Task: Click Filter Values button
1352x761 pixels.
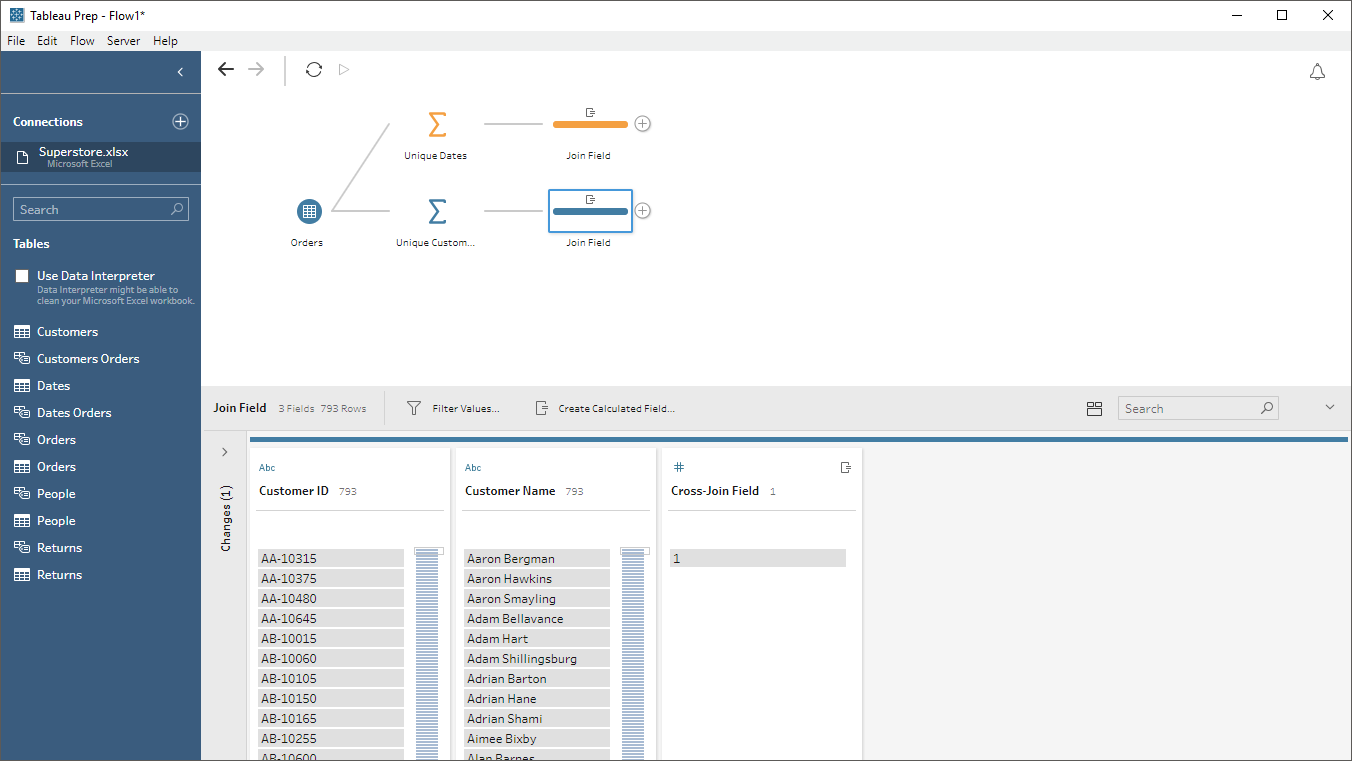Action: pos(453,408)
